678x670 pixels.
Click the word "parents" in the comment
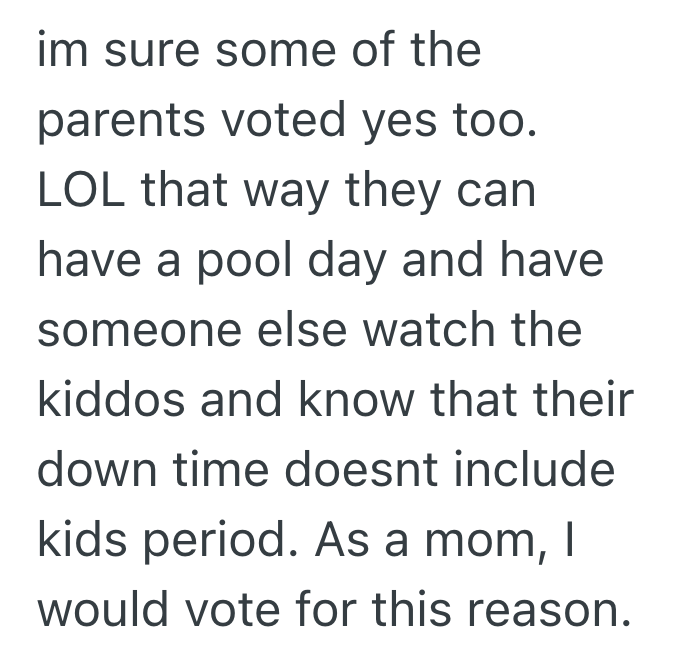110,123
